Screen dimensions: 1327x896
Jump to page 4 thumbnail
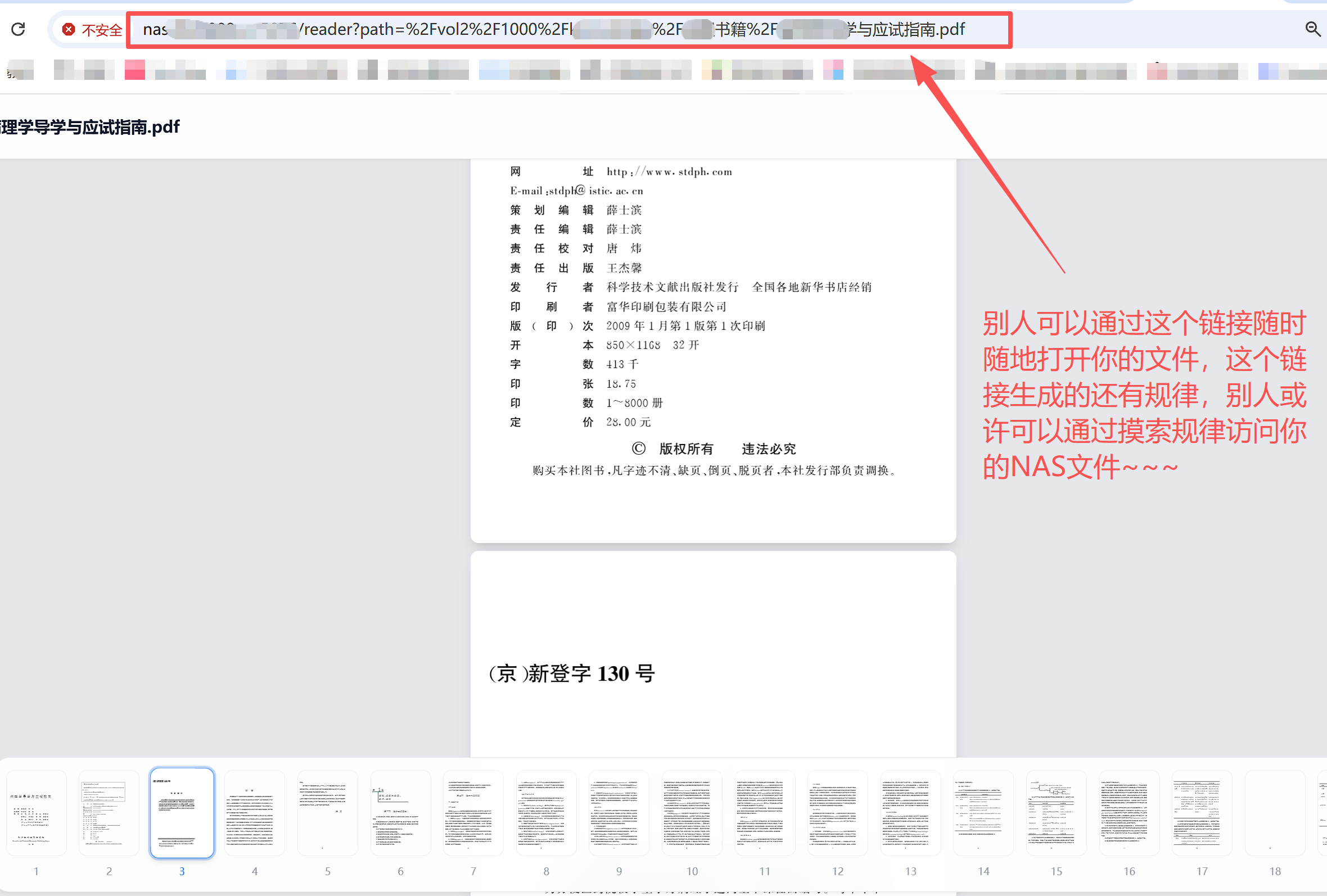point(255,813)
